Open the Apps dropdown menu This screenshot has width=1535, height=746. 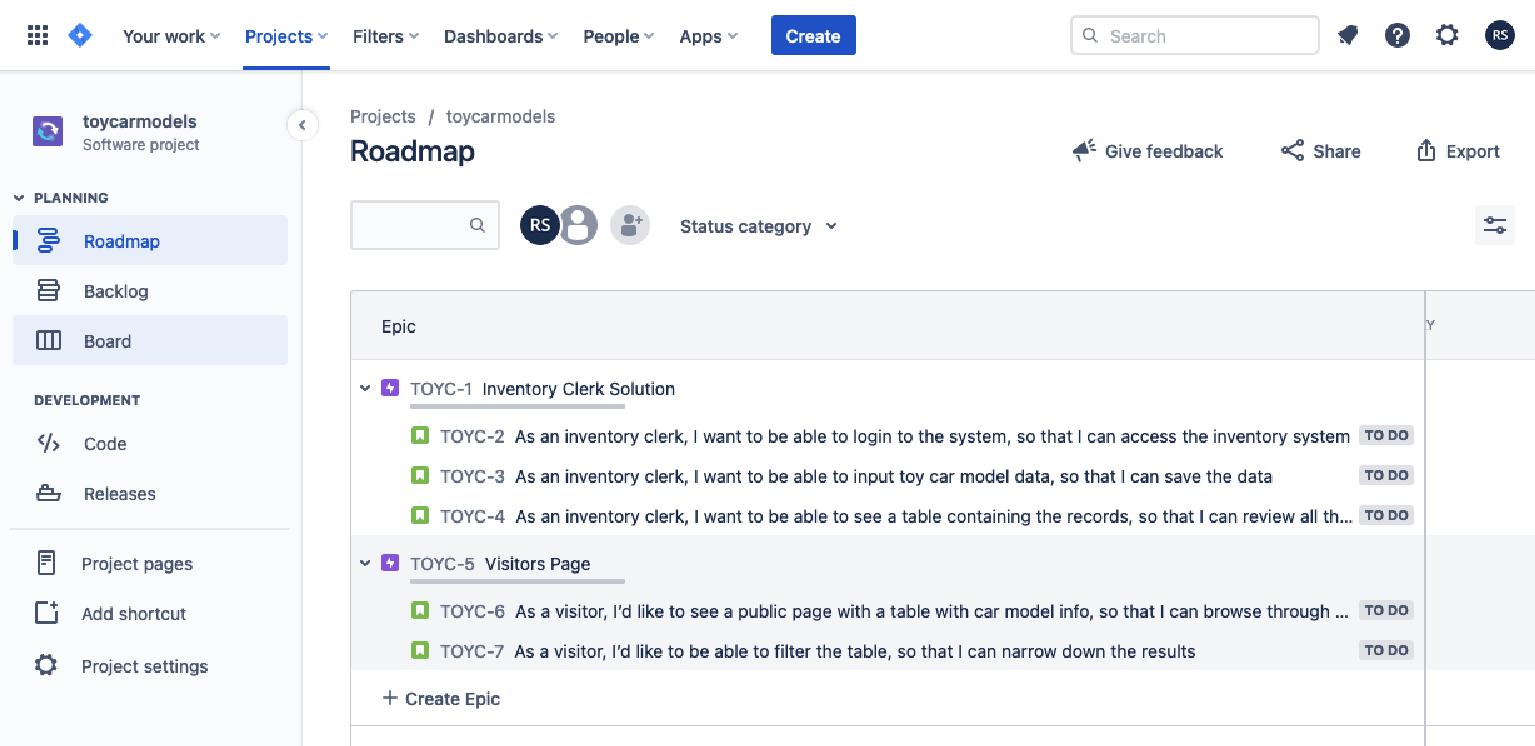tap(708, 36)
